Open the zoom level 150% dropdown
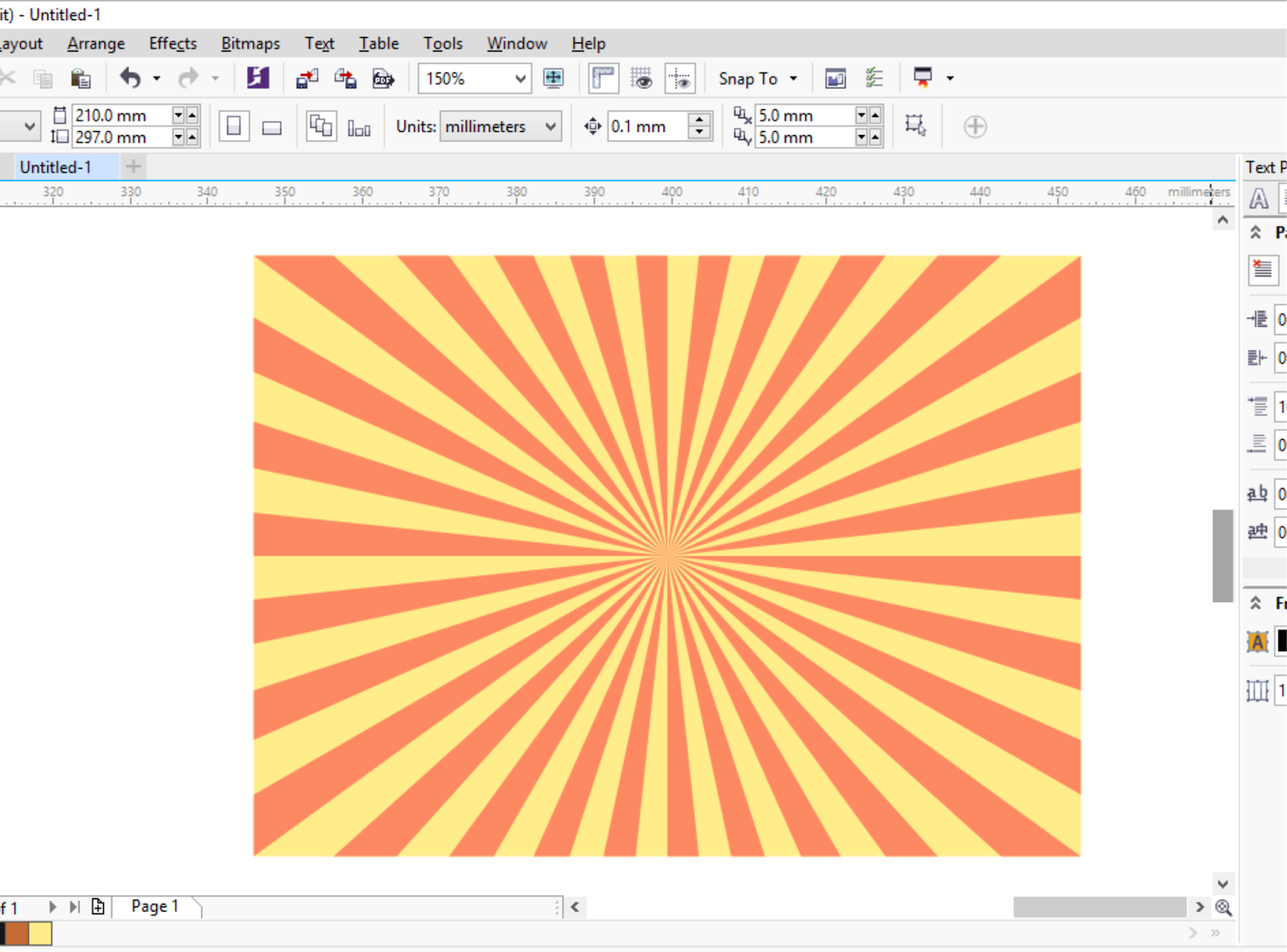The image size is (1287, 952). pyautogui.click(x=520, y=79)
